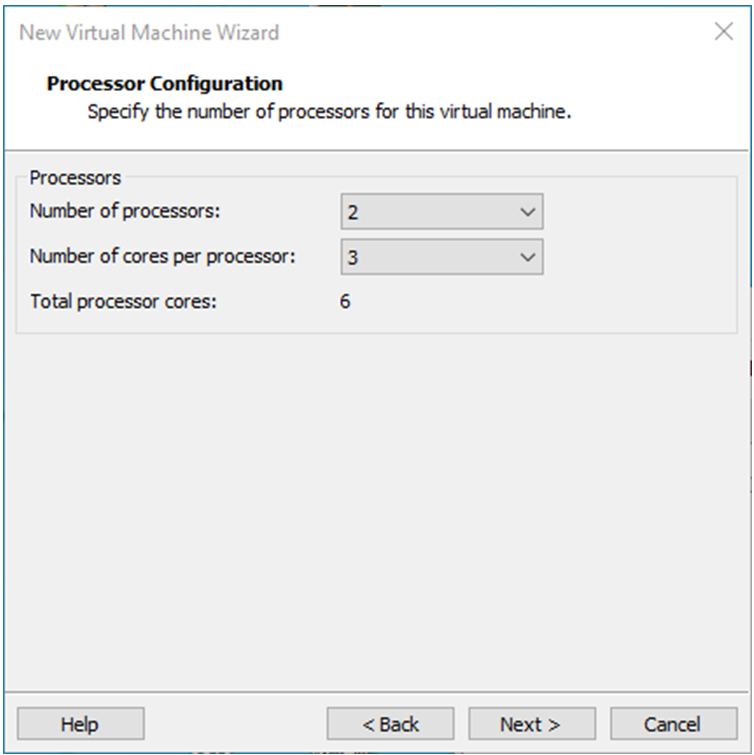Click the chevron arrow beside processor count 2
754x755 pixels.
click(x=528, y=212)
